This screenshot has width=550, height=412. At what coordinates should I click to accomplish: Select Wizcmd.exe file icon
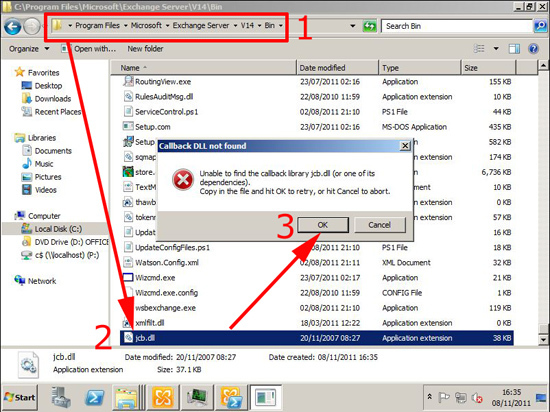[x=128, y=277]
